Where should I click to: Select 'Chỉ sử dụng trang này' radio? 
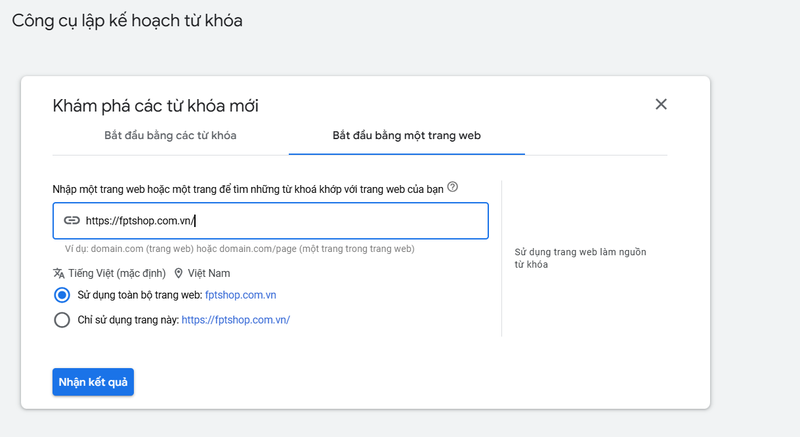point(62,320)
